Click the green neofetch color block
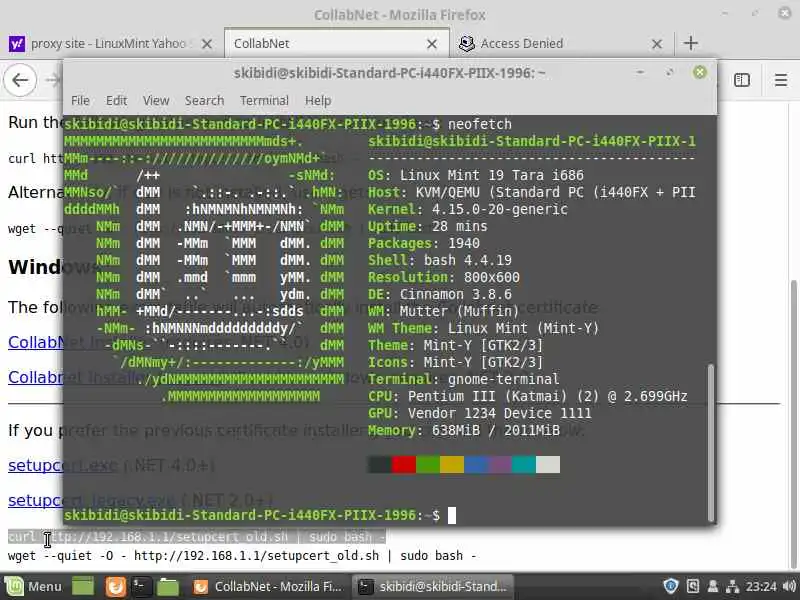The image size is (800, 600). 428,465
